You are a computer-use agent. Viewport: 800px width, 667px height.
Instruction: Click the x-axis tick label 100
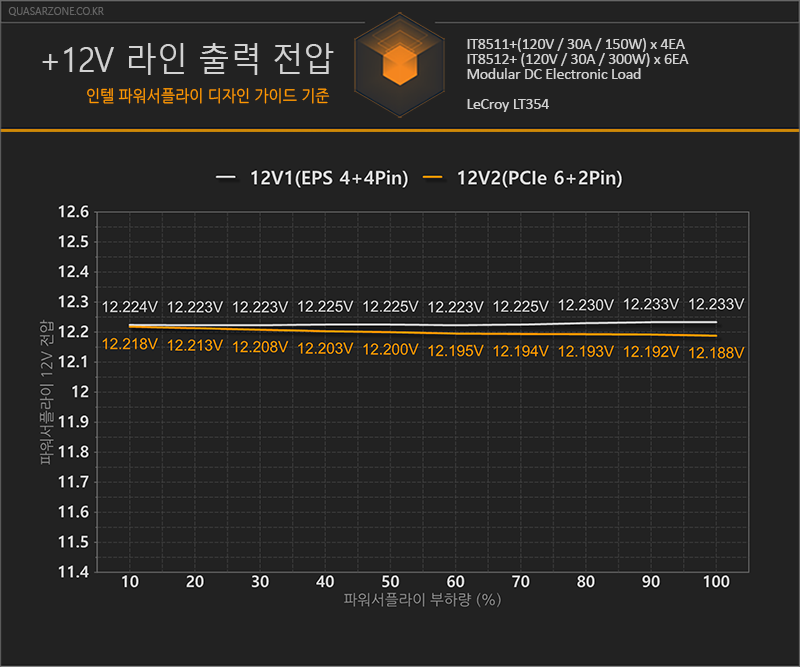tap(716, 582)
